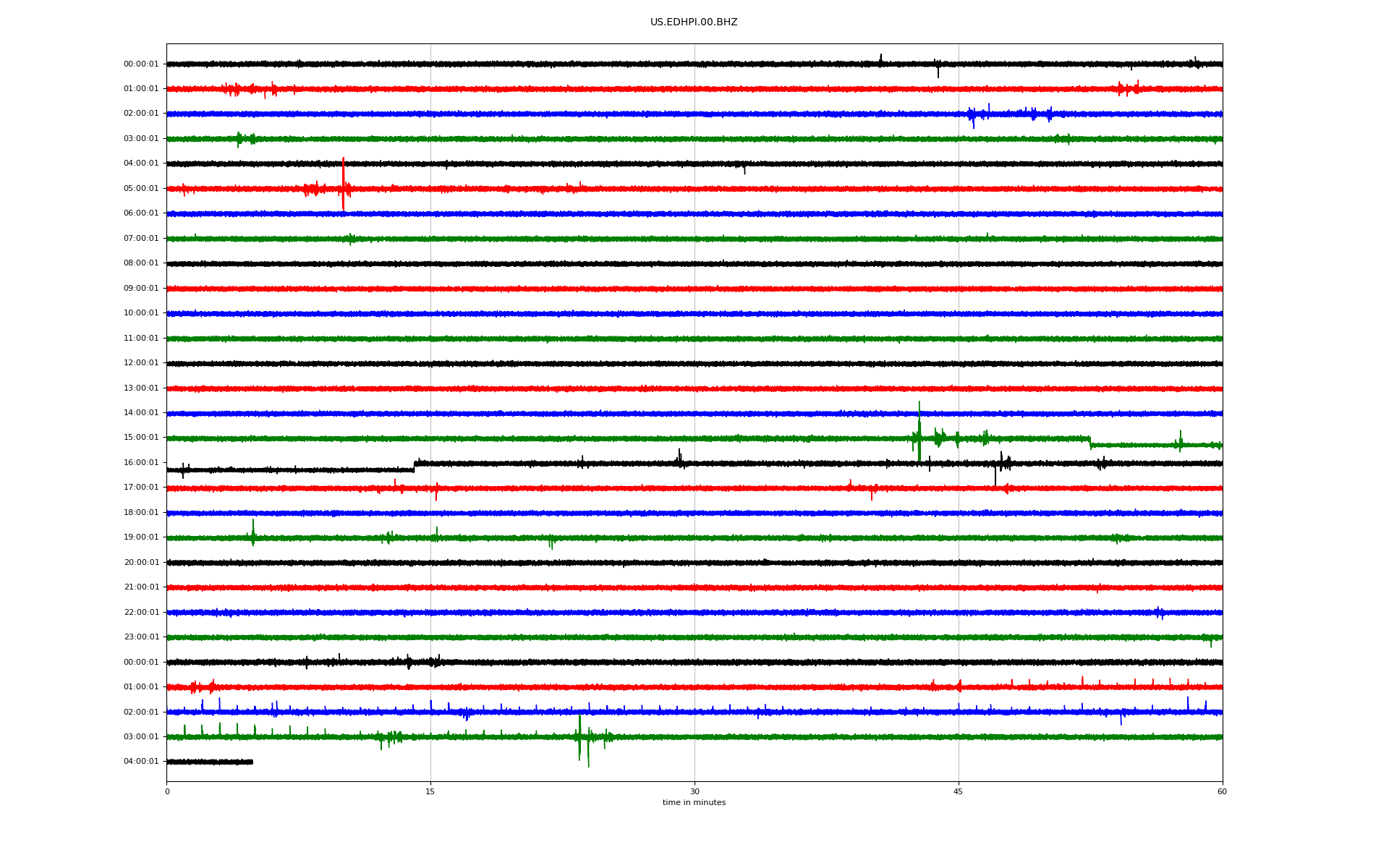This screenshot has width=1389, height=868.
Task: Click the bottom 04:00:01 time label
Action: tap(141, 762)
